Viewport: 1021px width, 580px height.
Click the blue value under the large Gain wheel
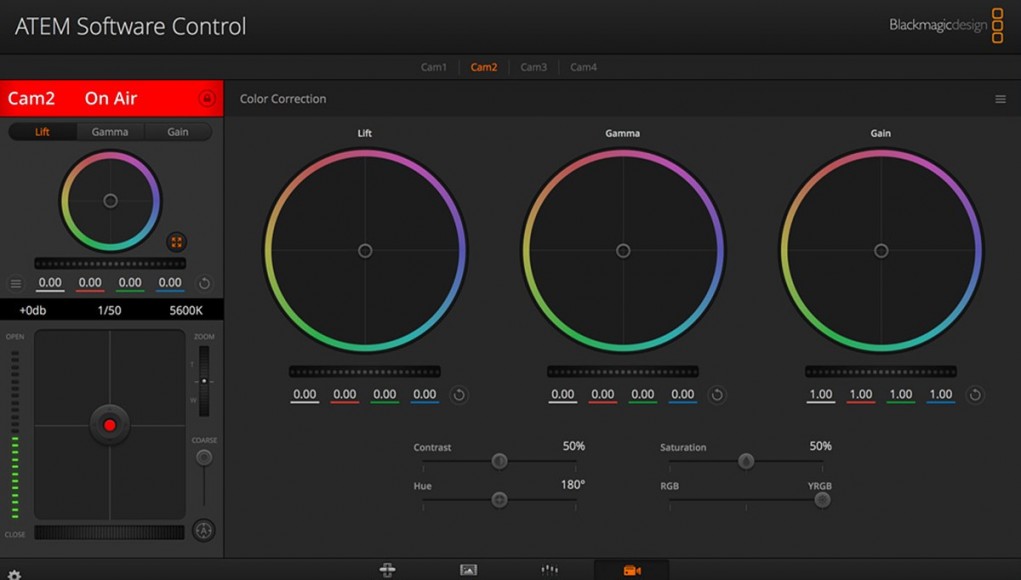pos(940,394)
